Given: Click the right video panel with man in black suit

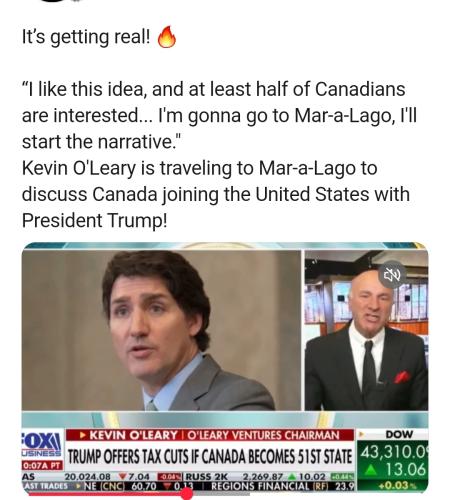Looking at the screenshot, I should pos(366,330).
